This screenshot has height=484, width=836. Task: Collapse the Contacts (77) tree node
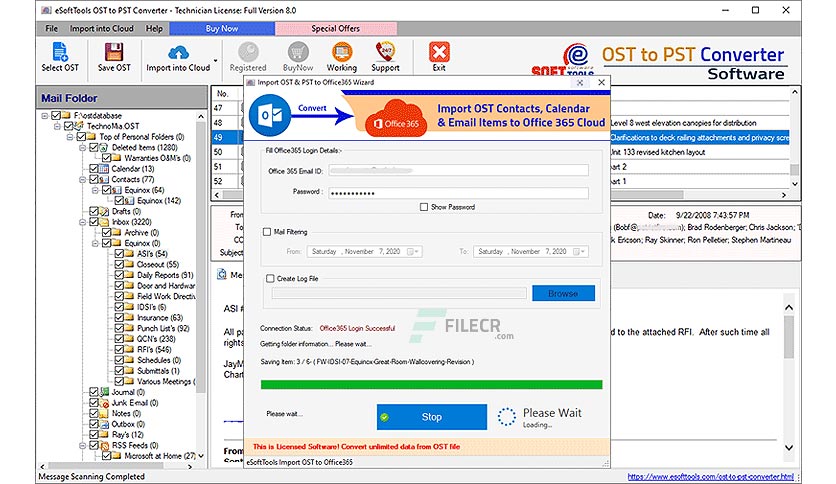pyautogui.click(x=83, y=179)
